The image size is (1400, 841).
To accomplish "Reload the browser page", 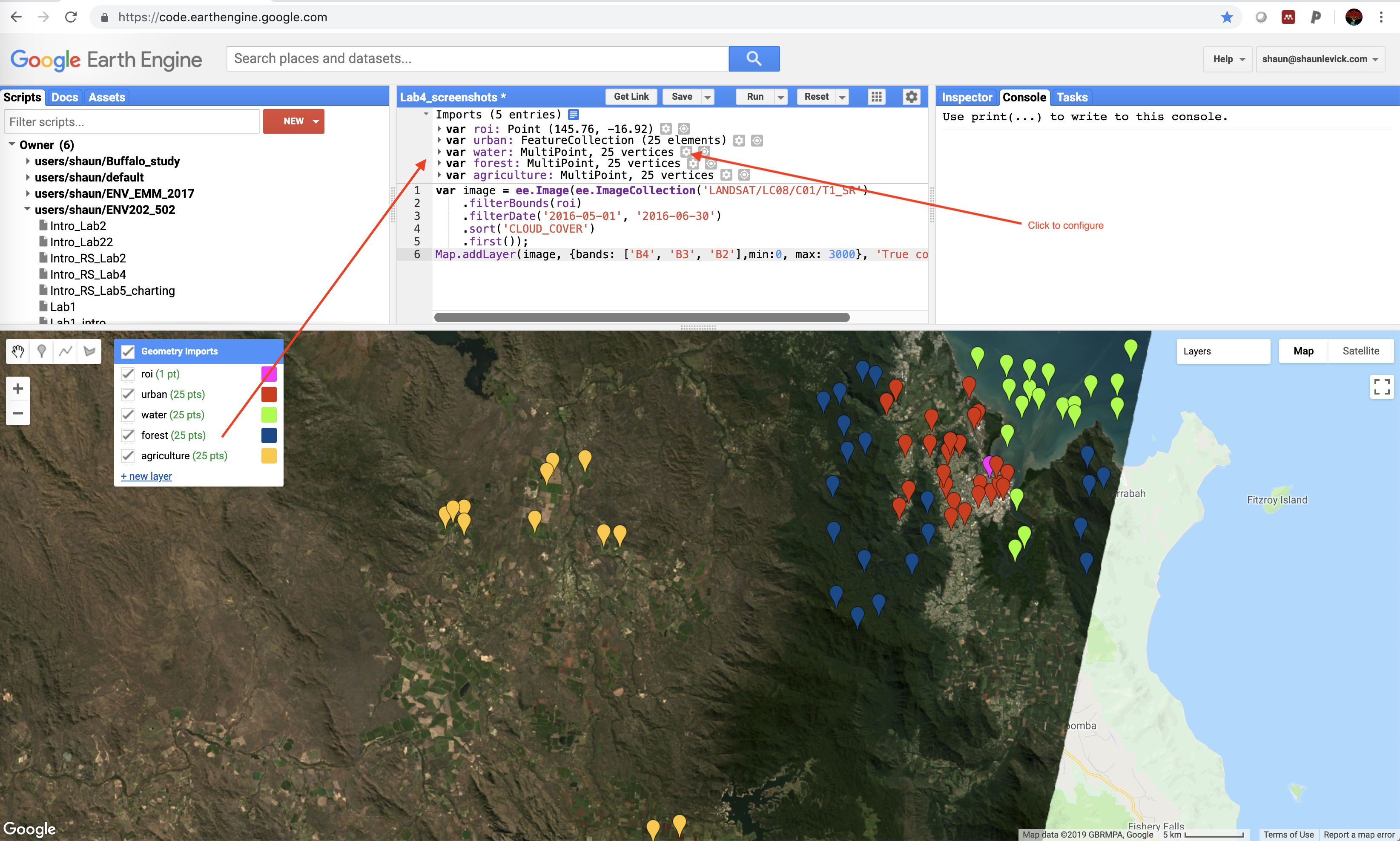I will click(x=71, y=17).
